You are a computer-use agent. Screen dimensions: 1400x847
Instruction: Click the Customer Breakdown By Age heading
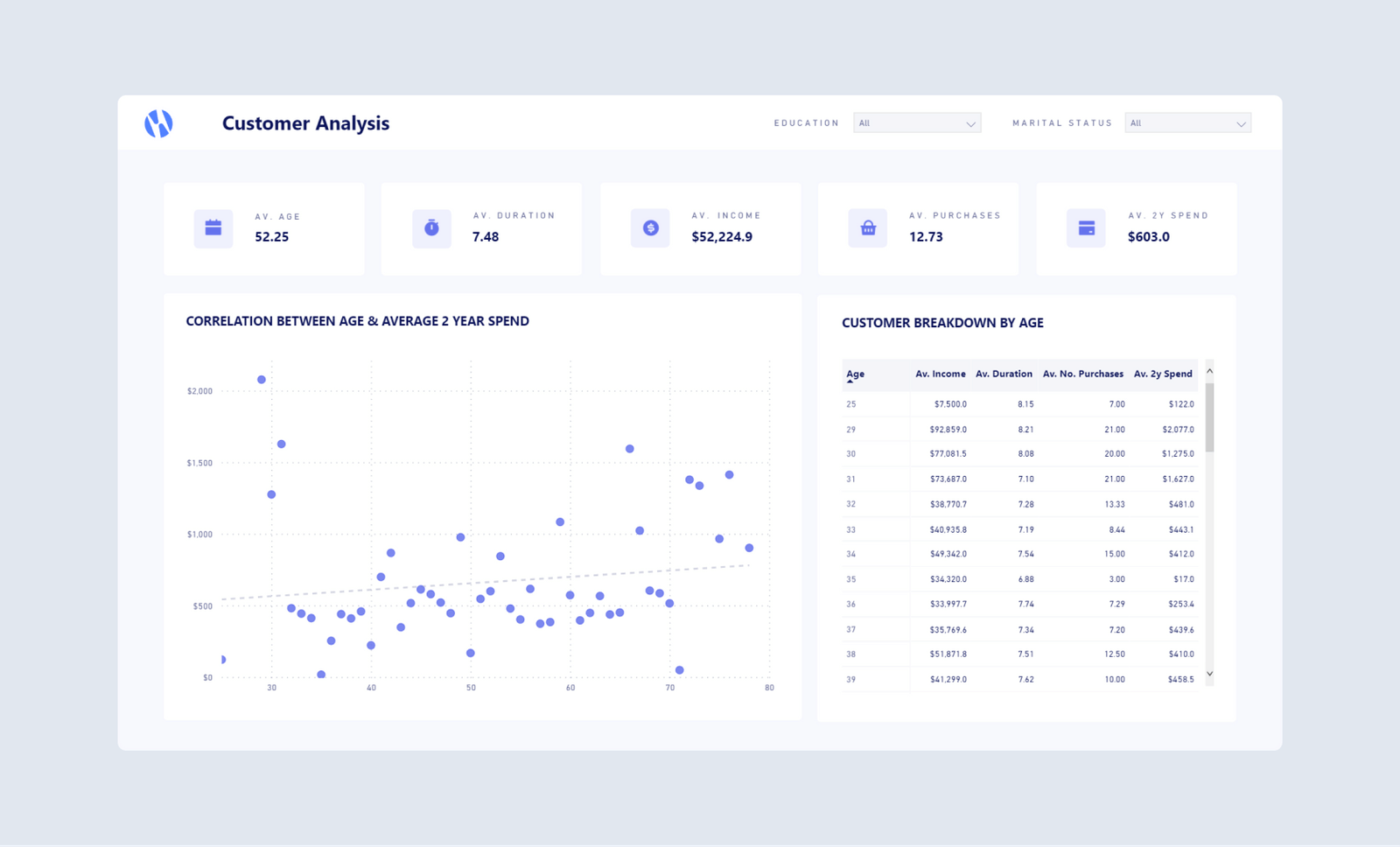pyautogui.click(x=941, y=322)
